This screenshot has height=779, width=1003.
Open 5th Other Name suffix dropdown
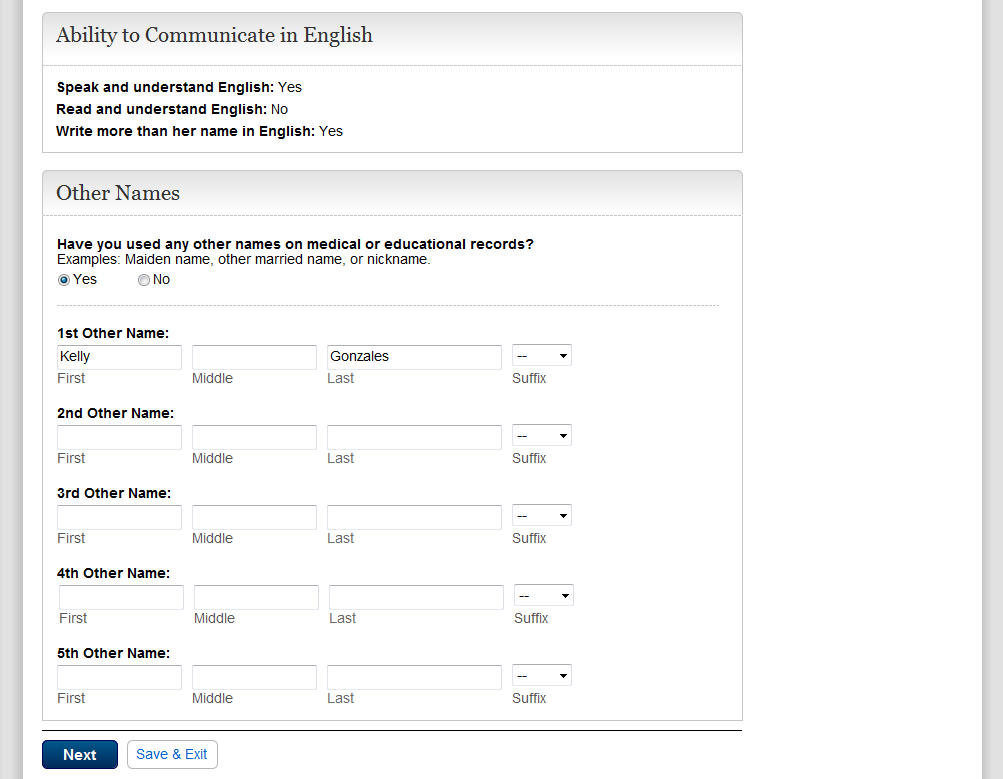(x=541, y=676)
